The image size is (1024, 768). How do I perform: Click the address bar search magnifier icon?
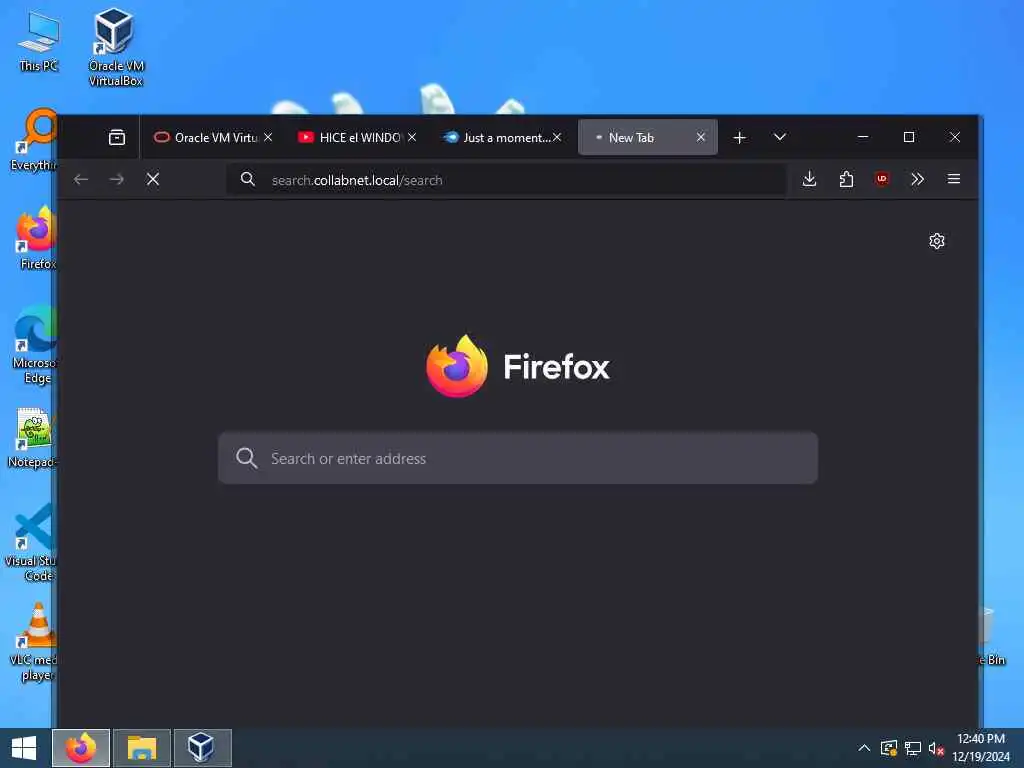click(x=248, y=179)
